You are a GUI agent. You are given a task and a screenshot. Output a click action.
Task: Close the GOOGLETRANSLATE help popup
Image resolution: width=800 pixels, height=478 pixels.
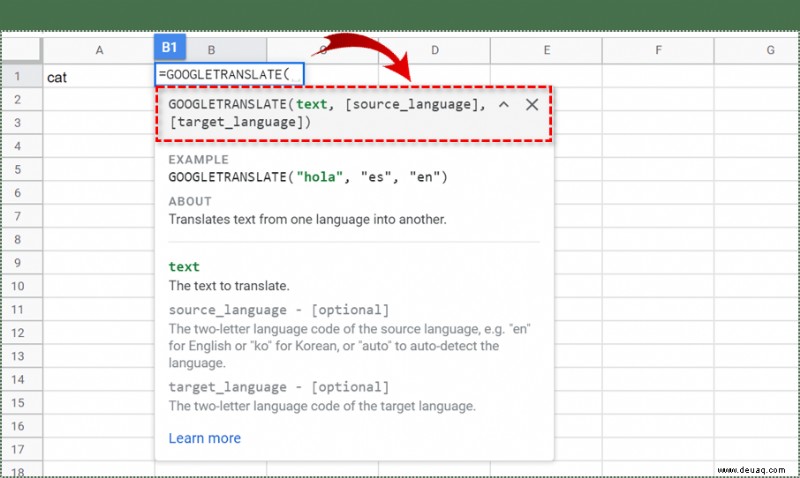click(x=532, y=105)
